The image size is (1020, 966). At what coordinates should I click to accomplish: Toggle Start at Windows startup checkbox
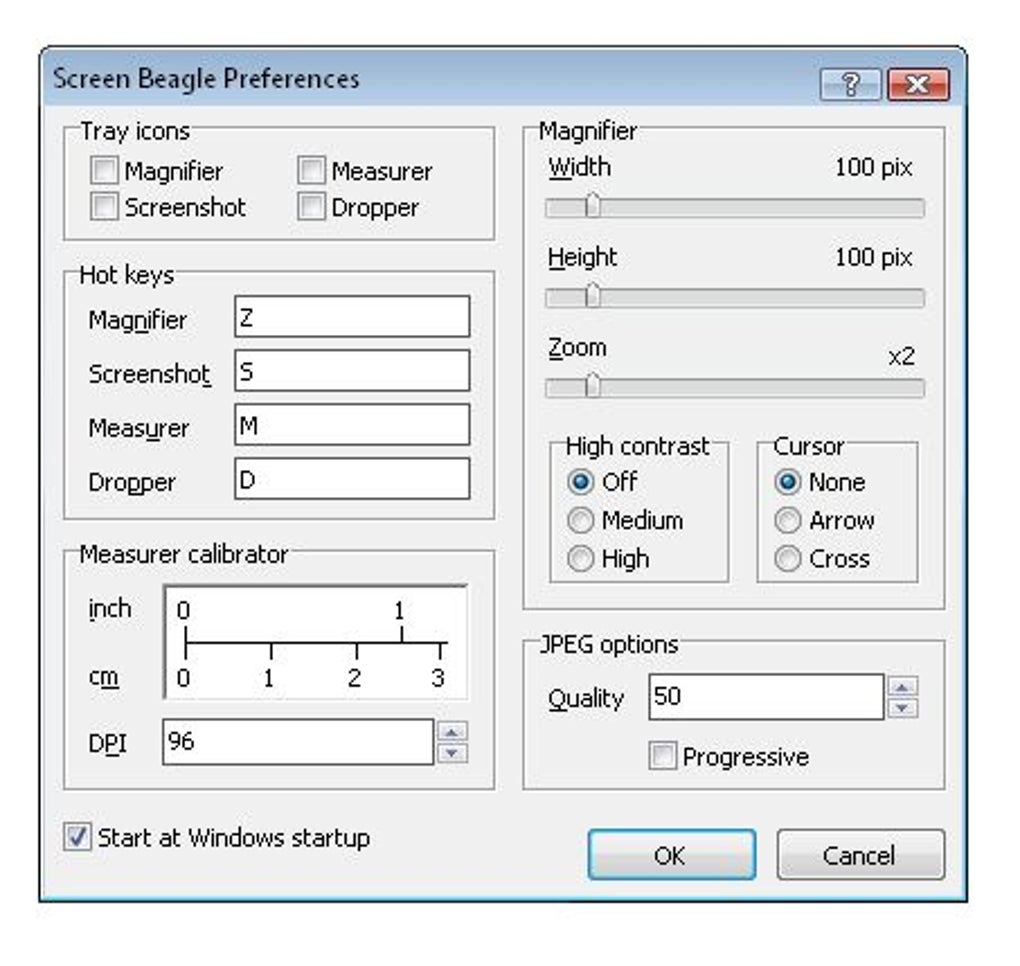pos(77,837)
